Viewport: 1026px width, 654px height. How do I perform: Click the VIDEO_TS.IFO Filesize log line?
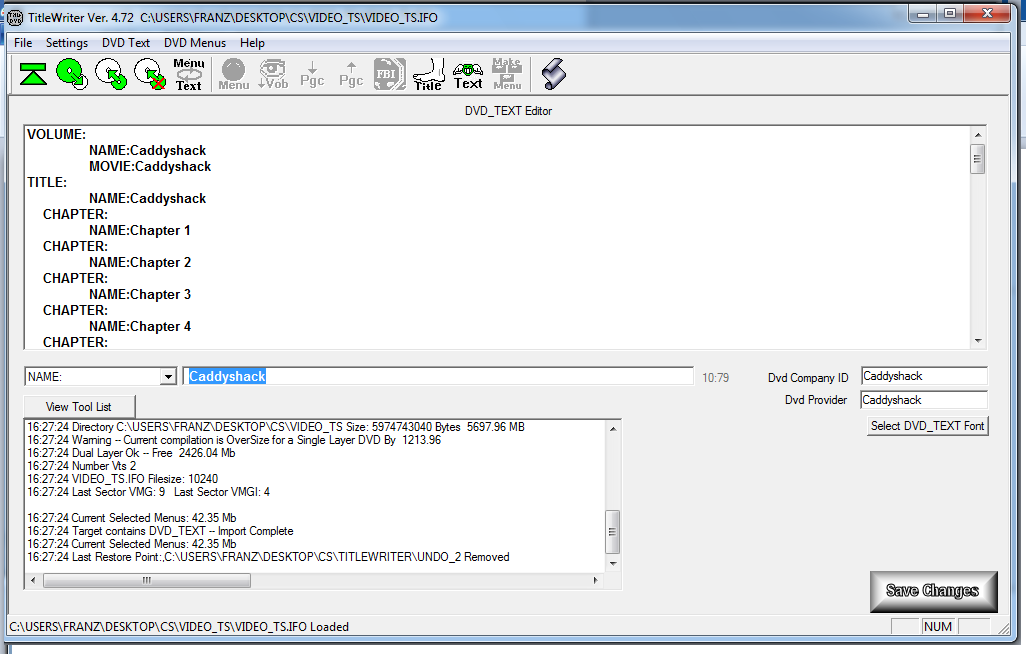pyautogui.click(x=122, y=479)
